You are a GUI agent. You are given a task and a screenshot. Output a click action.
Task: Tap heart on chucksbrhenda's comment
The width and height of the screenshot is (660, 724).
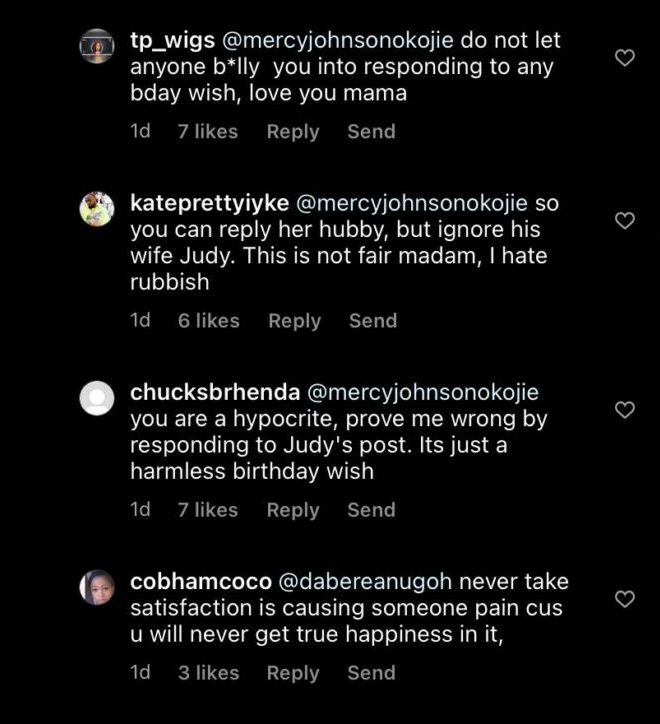[625, 410]
